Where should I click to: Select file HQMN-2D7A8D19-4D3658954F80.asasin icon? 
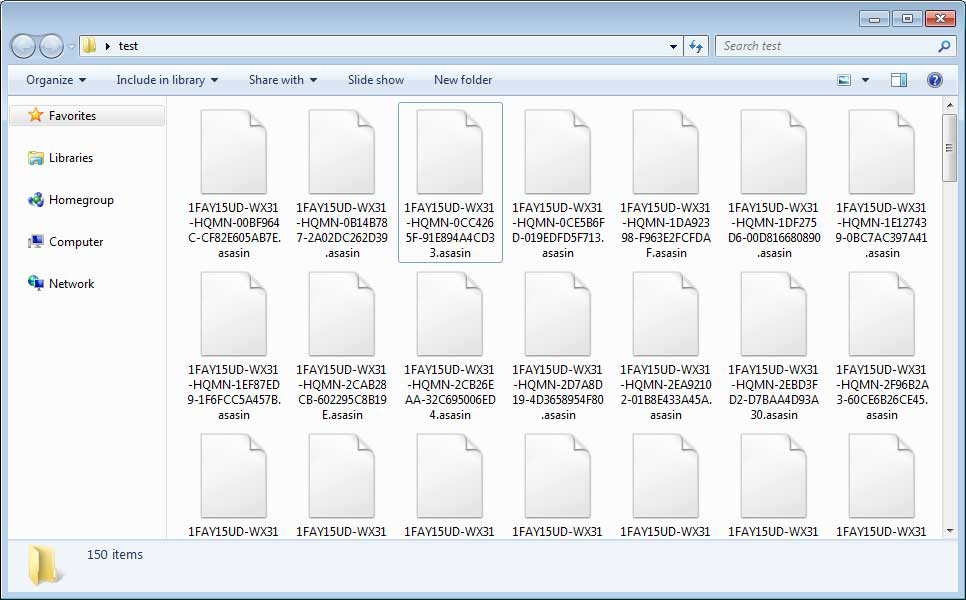coord(558,314)
